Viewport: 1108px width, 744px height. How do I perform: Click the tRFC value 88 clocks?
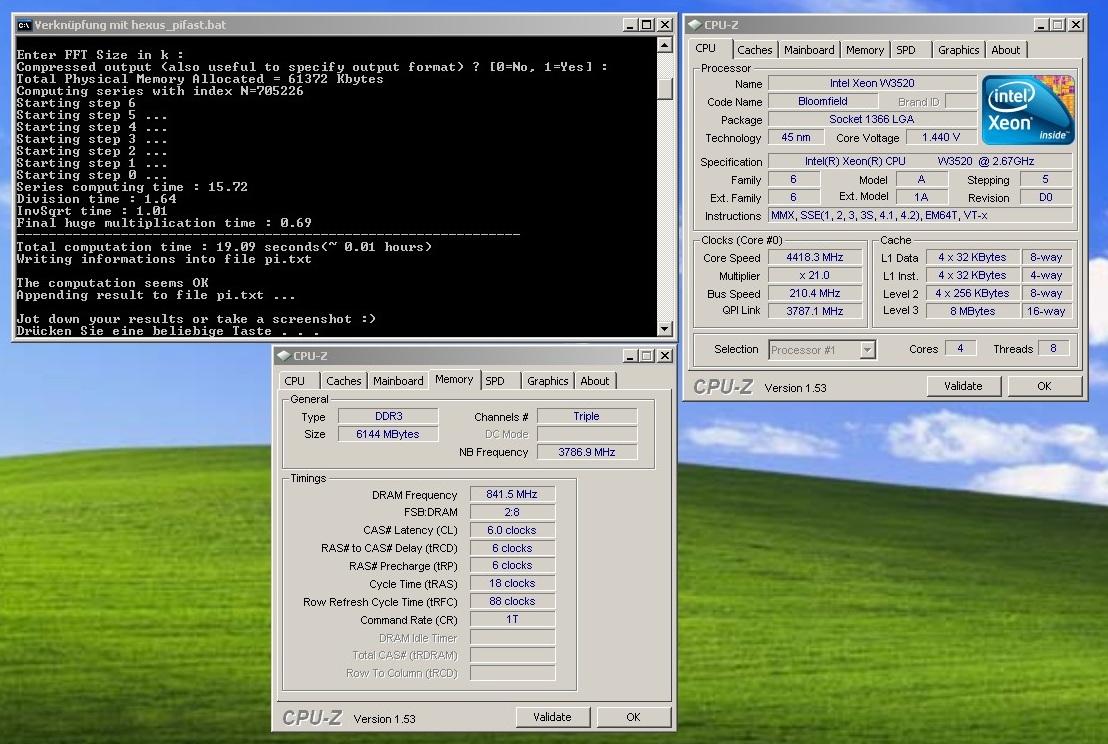pyautogui.click(x=512, y=601)
